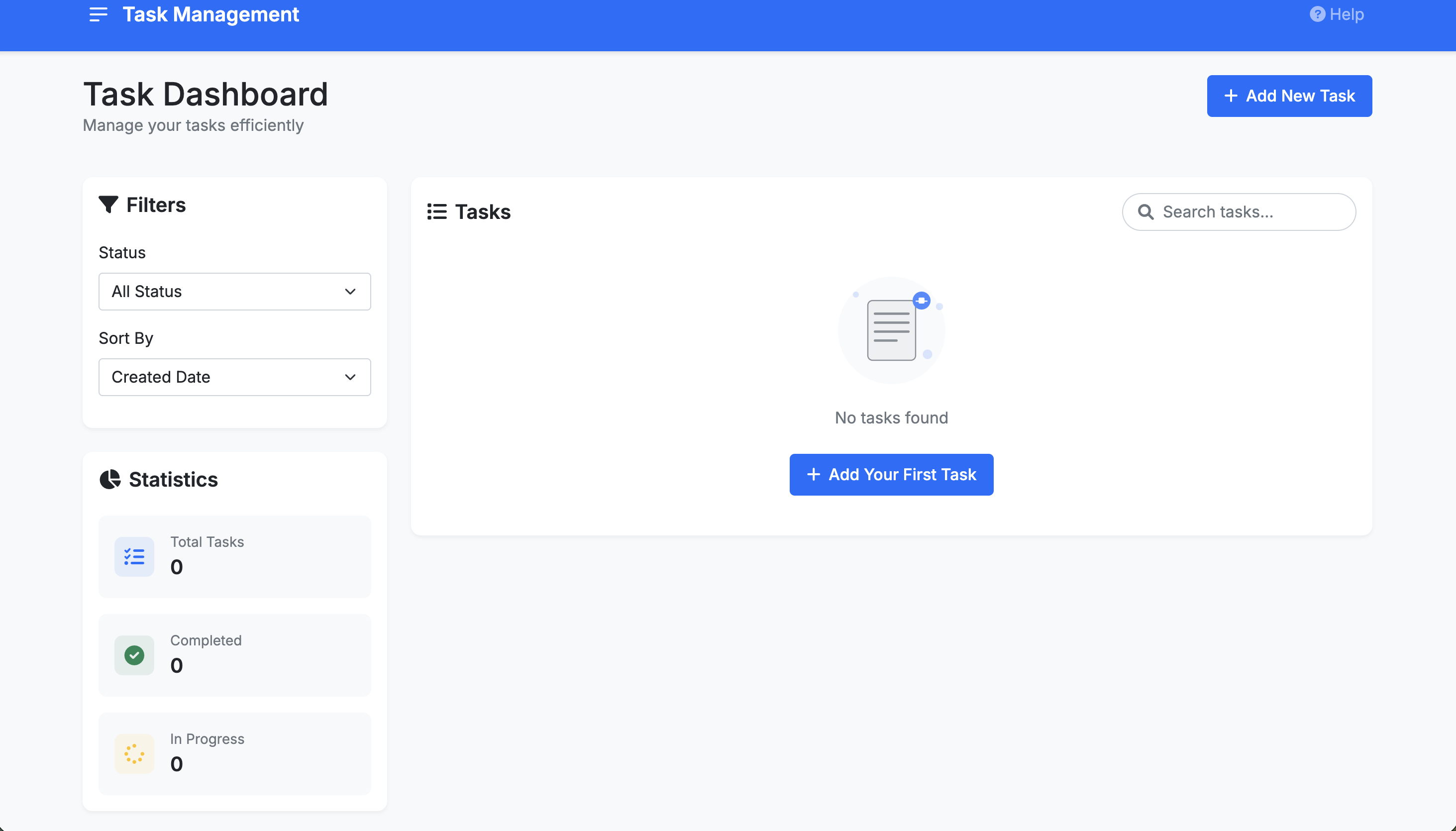Open the hamburger menu in header
Viewport: 1456px width, 831px height.
(x=98, y=14)
